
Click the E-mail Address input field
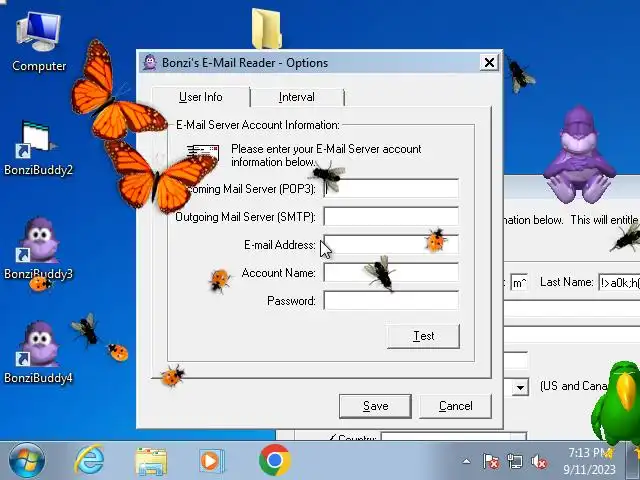(391, 244)
